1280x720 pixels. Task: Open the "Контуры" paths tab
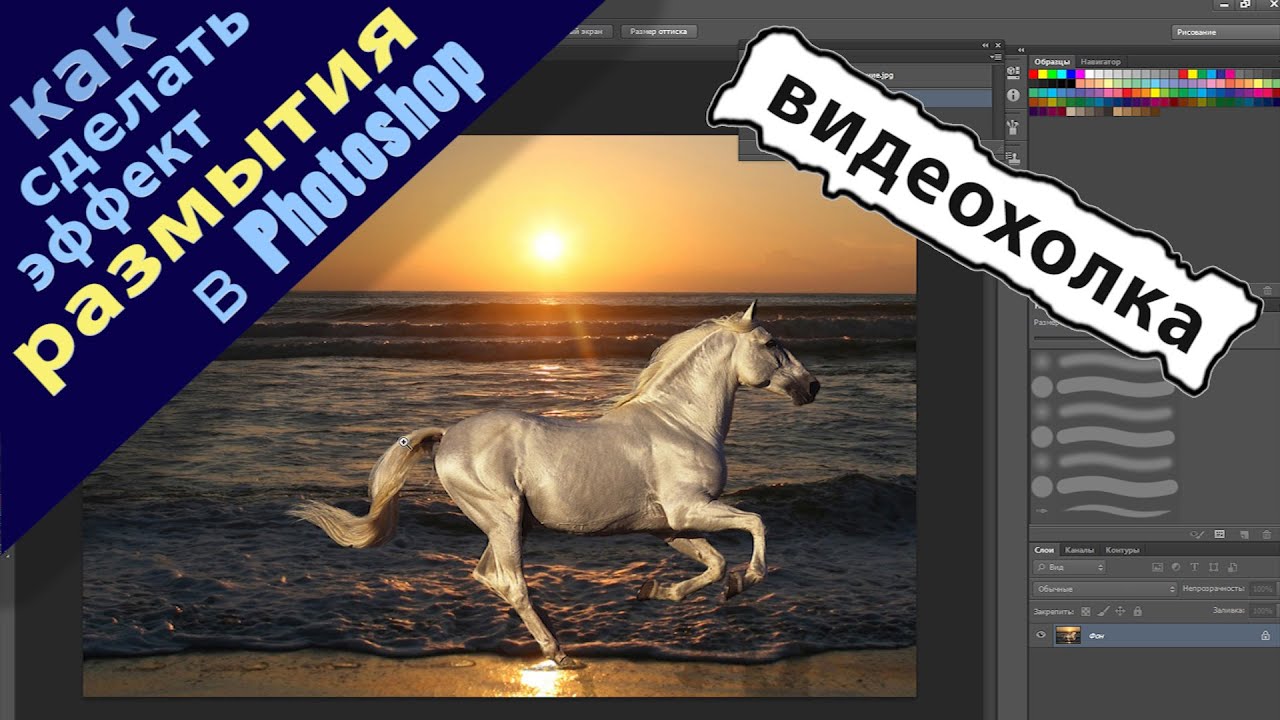click(x=1122, y=550)
